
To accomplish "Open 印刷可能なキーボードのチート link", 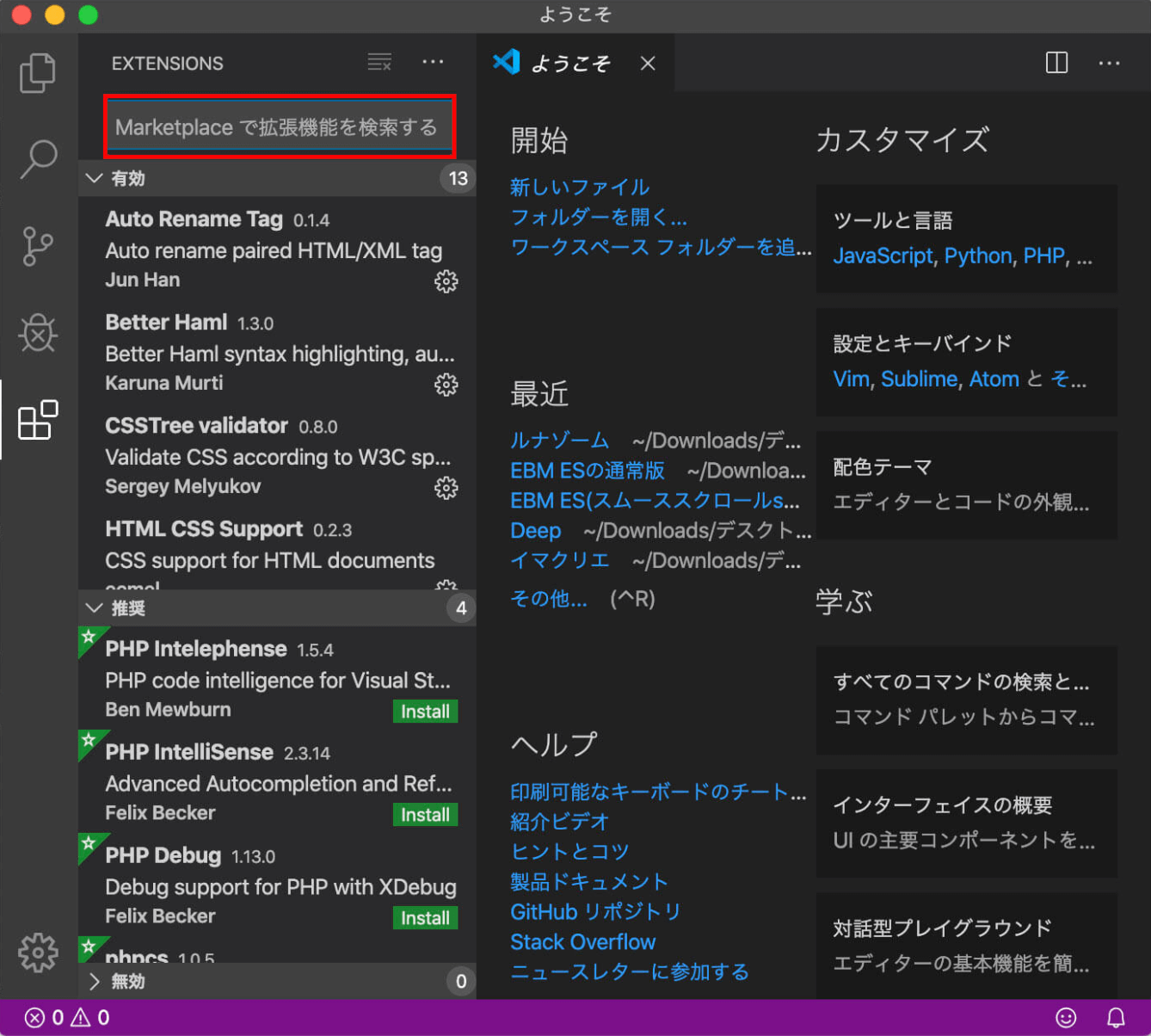I will [658, 792].
